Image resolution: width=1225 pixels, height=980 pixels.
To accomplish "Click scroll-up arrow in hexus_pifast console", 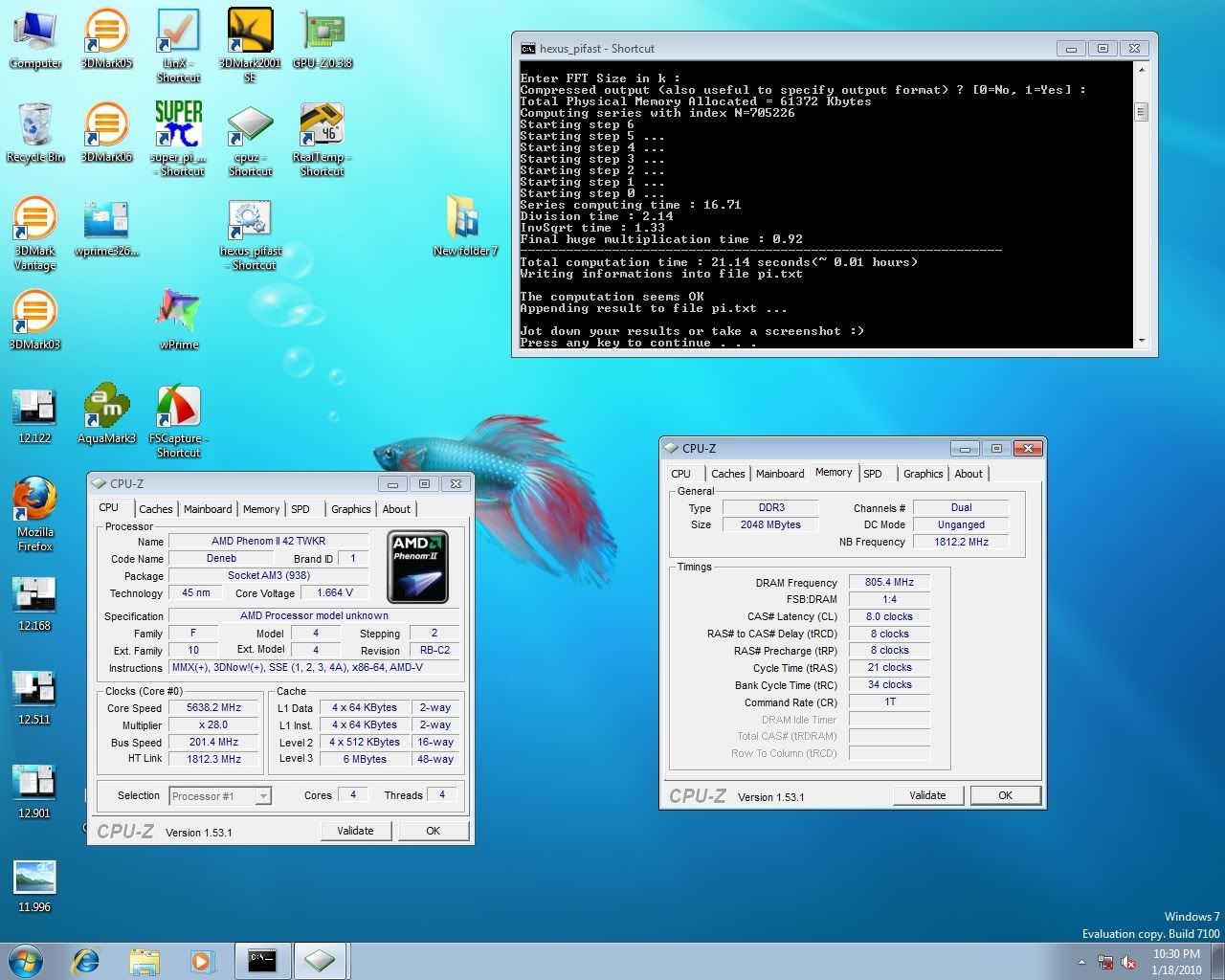I will click(x=1141, y=71).
